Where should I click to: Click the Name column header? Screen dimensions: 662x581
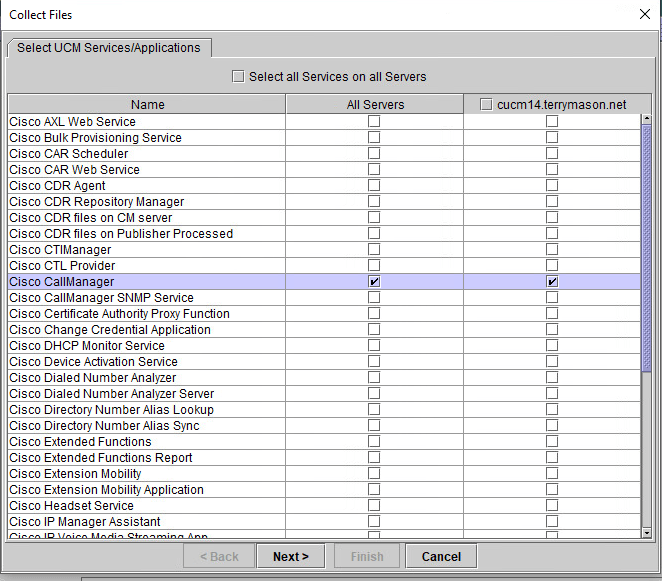coord(147,104)
